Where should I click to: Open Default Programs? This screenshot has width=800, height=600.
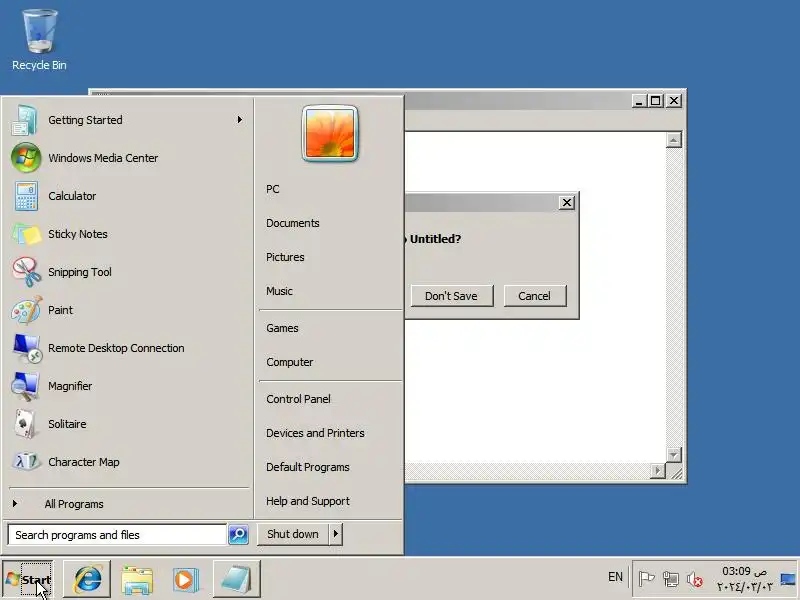[x=330, y=467]
